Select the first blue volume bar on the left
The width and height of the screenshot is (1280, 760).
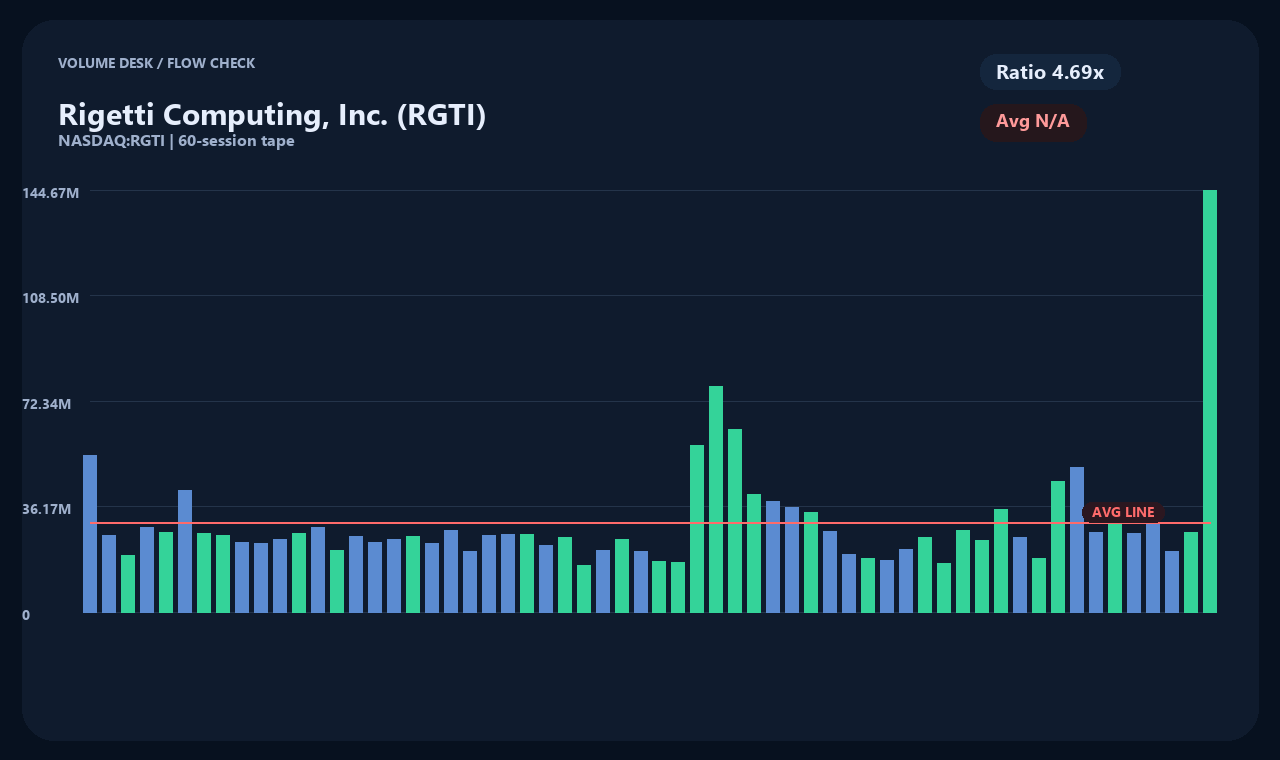tap(90, 534)
